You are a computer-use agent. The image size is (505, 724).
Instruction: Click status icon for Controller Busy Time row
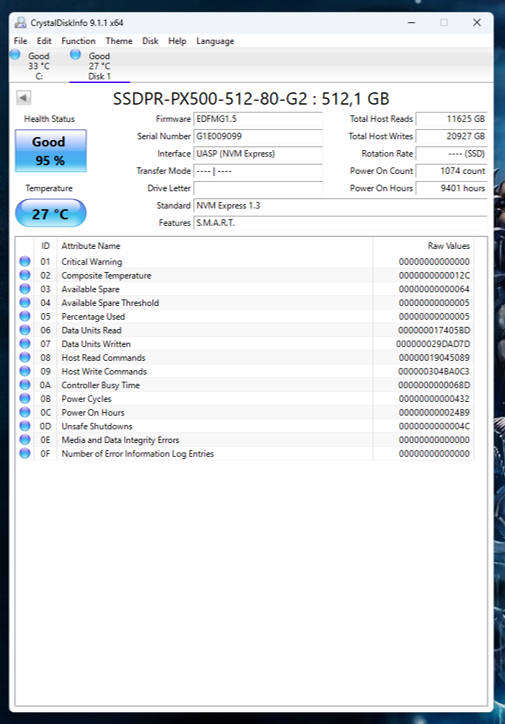[25, 385]
